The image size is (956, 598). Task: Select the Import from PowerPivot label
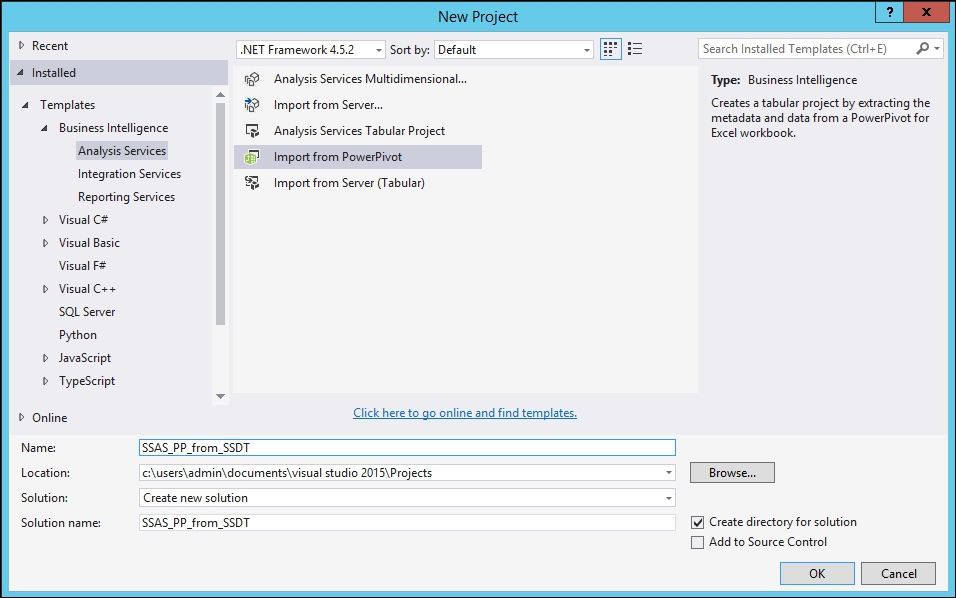tap(338, 157)
